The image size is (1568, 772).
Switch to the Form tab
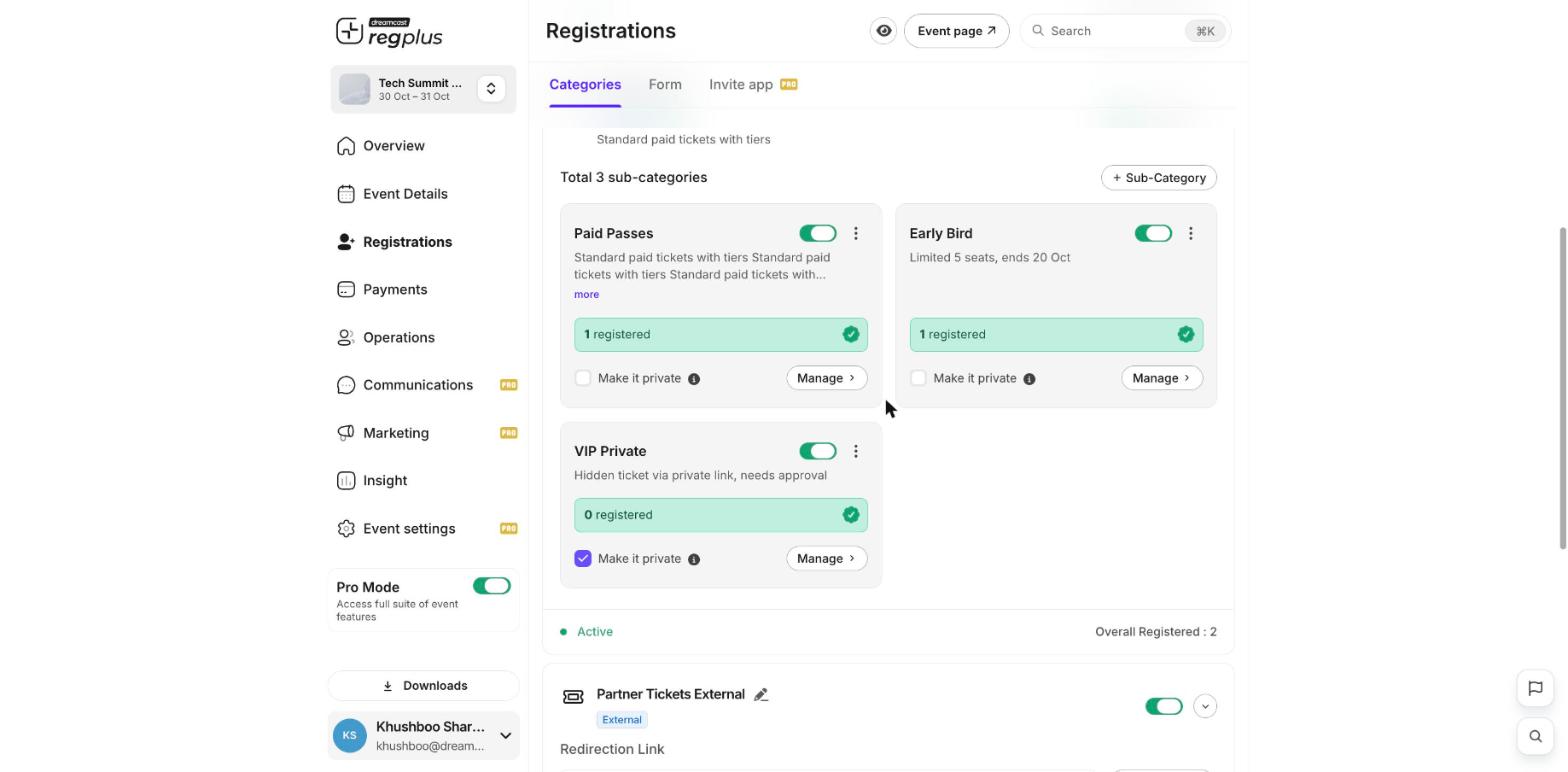click(x=665, y=85)
